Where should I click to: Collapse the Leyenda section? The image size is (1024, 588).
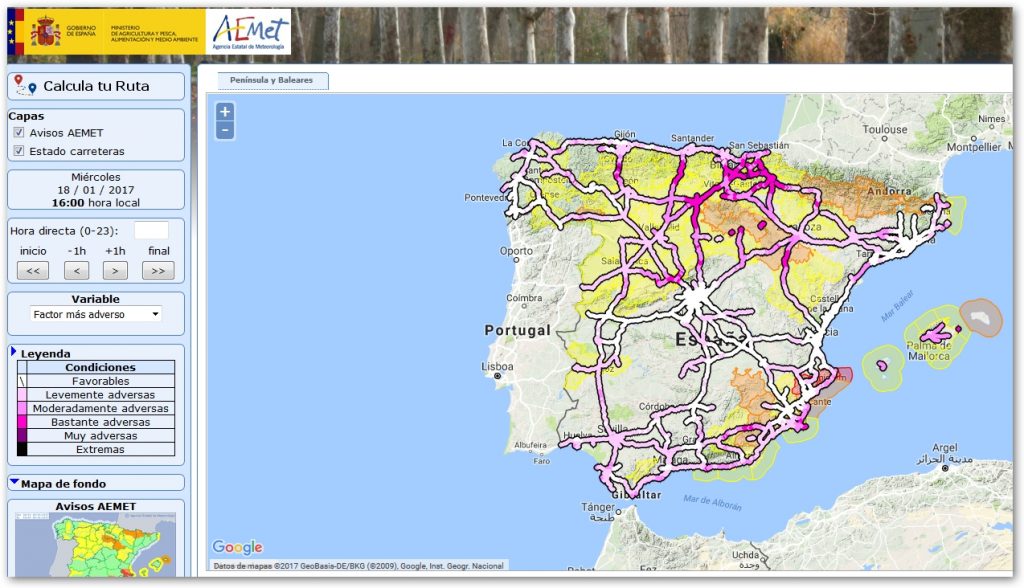click(x=14, y=352)
